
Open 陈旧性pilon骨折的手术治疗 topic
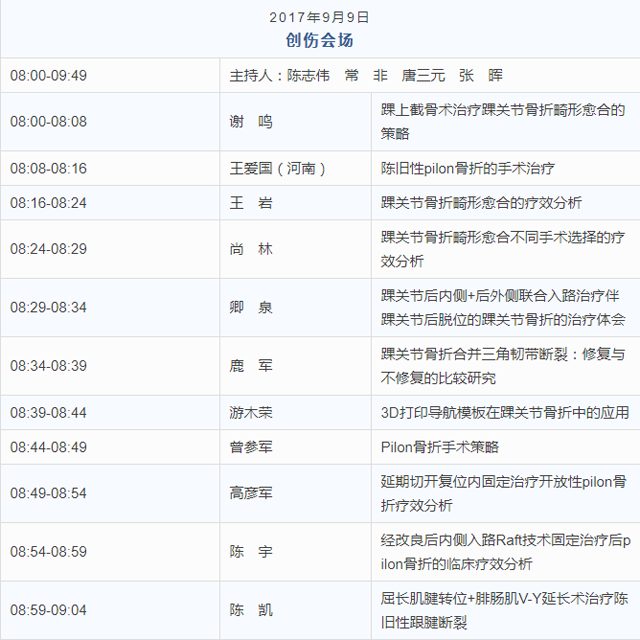[x=467, y=168]
